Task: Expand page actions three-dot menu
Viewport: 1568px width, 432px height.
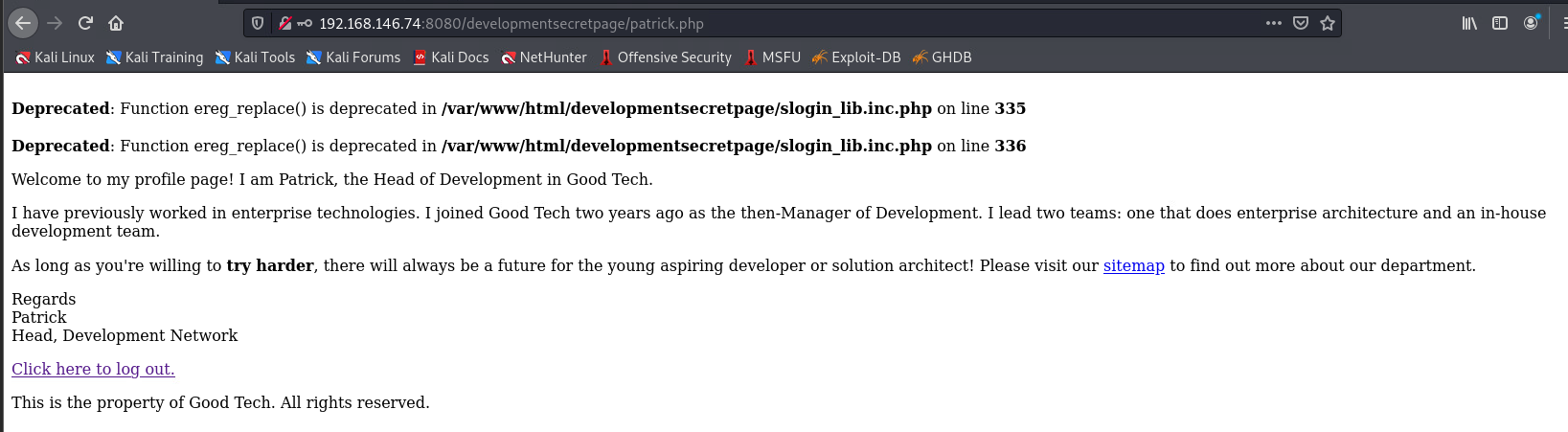Action: click(x=1273, y=23)
